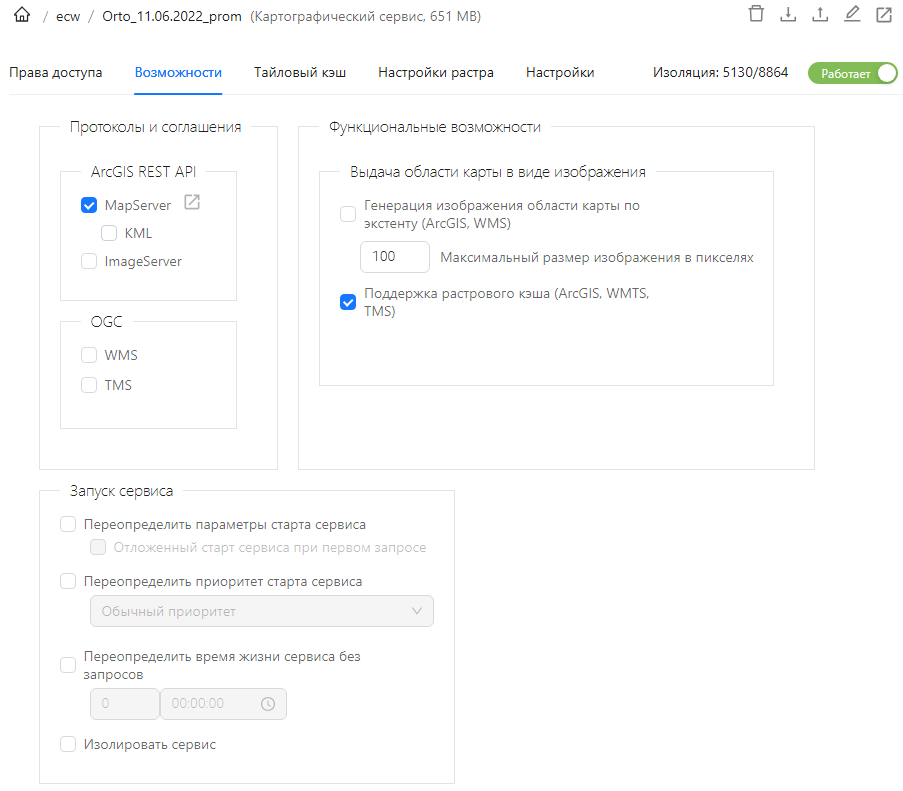
Task: Toggle the Работает service switch
Action: pyautogui.click(x=852, y=73)
